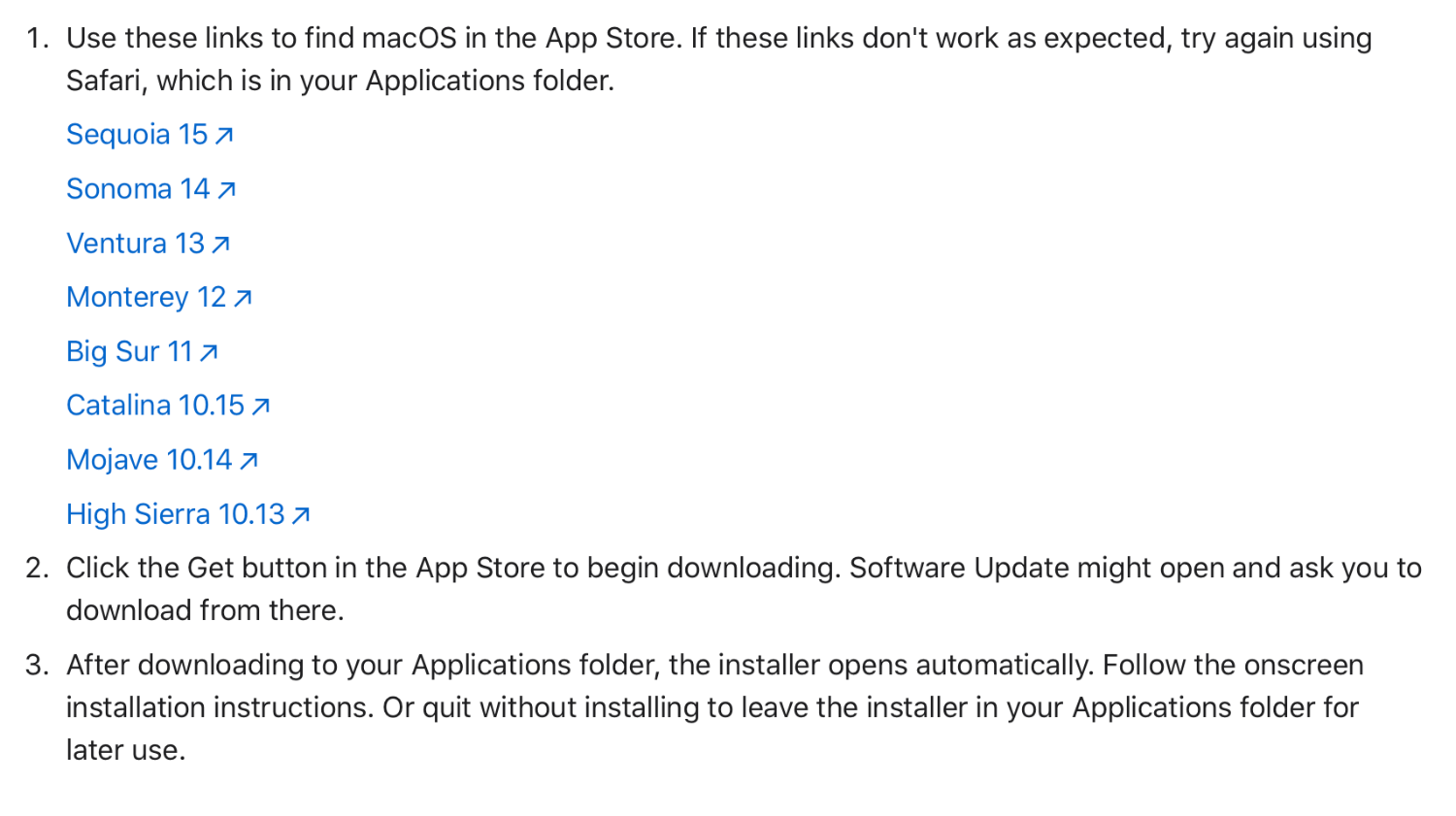This screenshot has width=1456, height=816.
Task: Click the arrow icon beside Mojave 10.14
Action: [x=249, y=461]
